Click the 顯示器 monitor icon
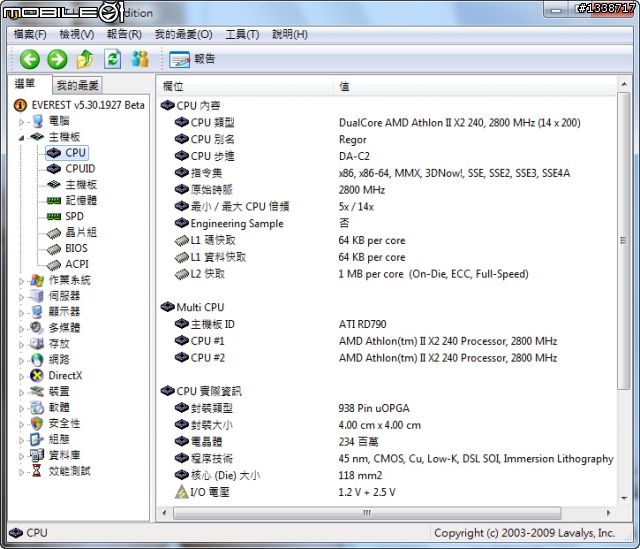 point(37,312)
